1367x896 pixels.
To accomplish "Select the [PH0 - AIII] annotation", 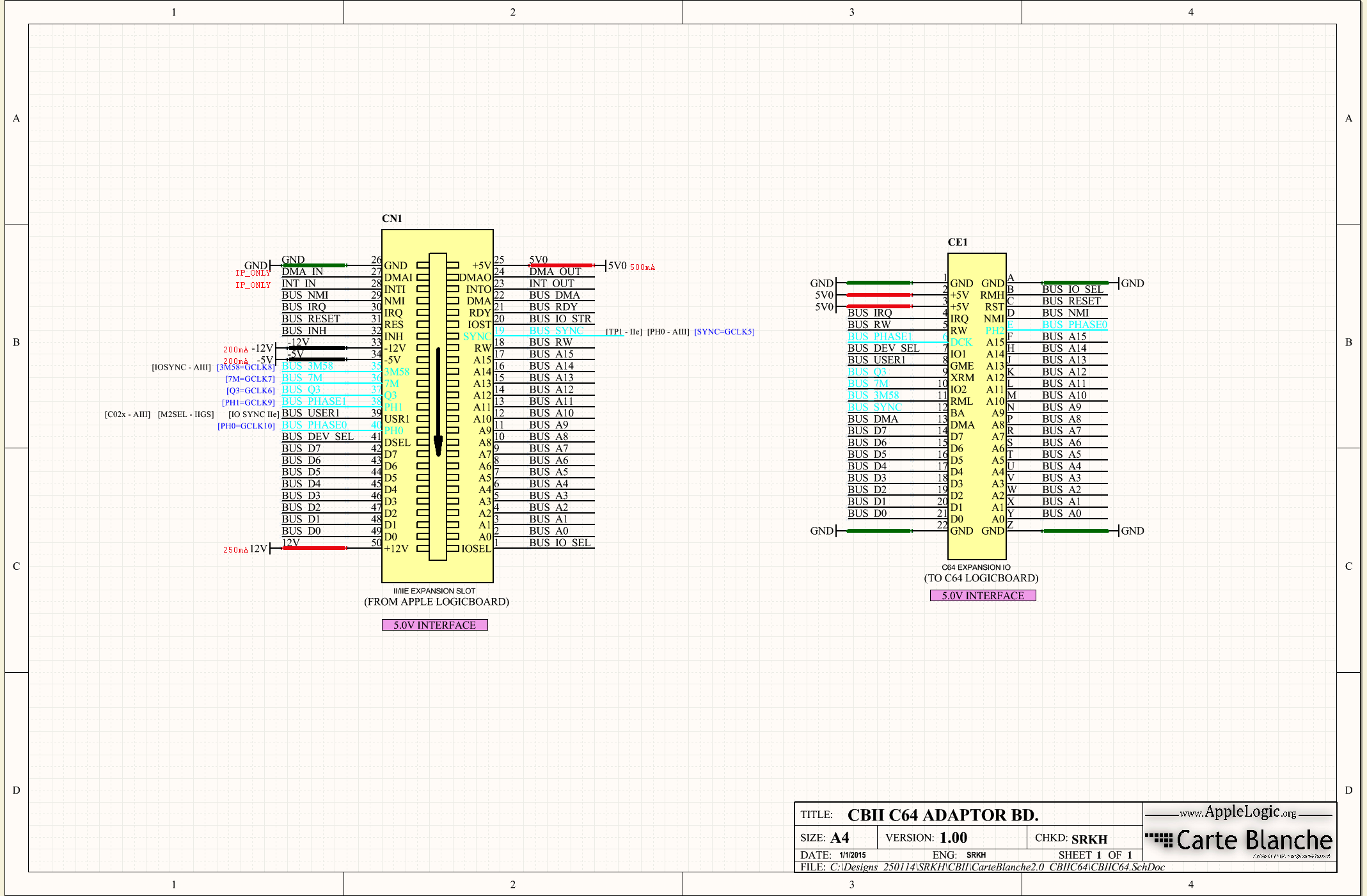I will (668, 331).
